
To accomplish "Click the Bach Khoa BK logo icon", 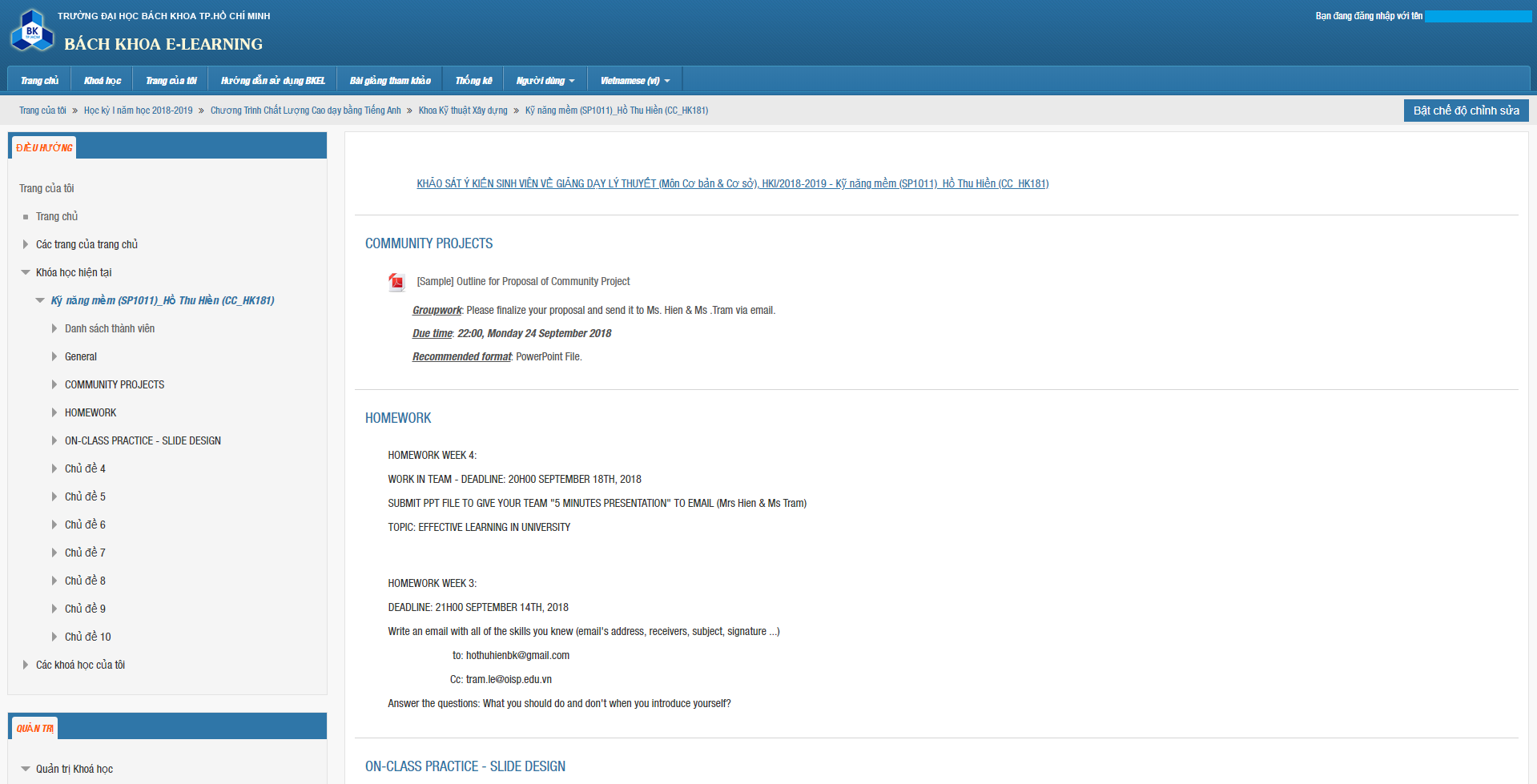I will (32, 31).
